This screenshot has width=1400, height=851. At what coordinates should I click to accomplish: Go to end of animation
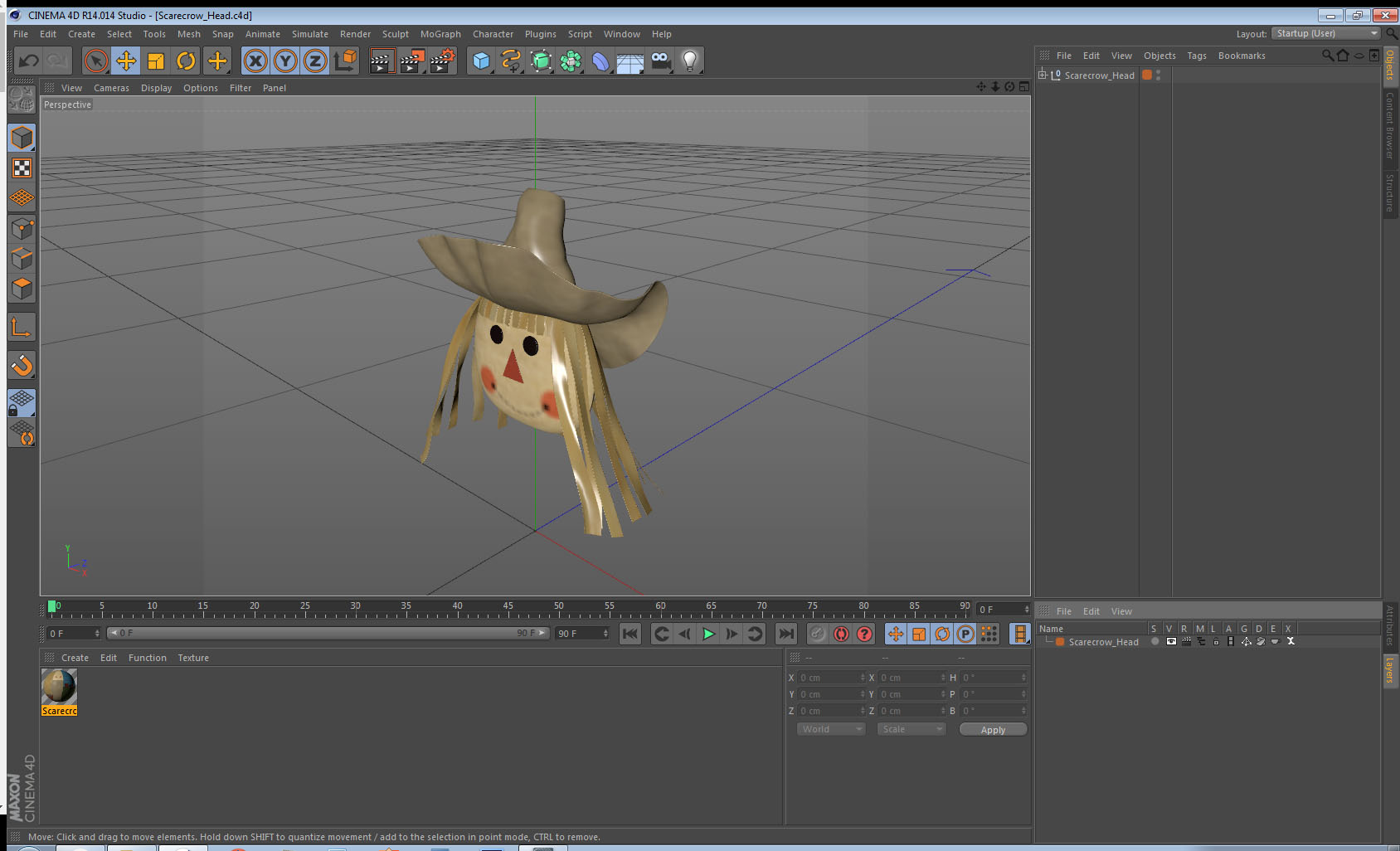tap(785, 634)
